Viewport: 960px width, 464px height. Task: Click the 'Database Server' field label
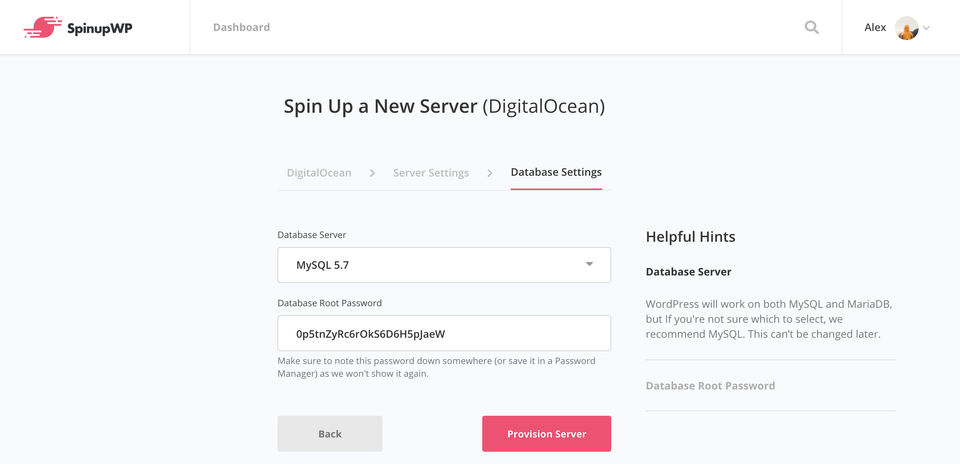click(x=312, y=235)
